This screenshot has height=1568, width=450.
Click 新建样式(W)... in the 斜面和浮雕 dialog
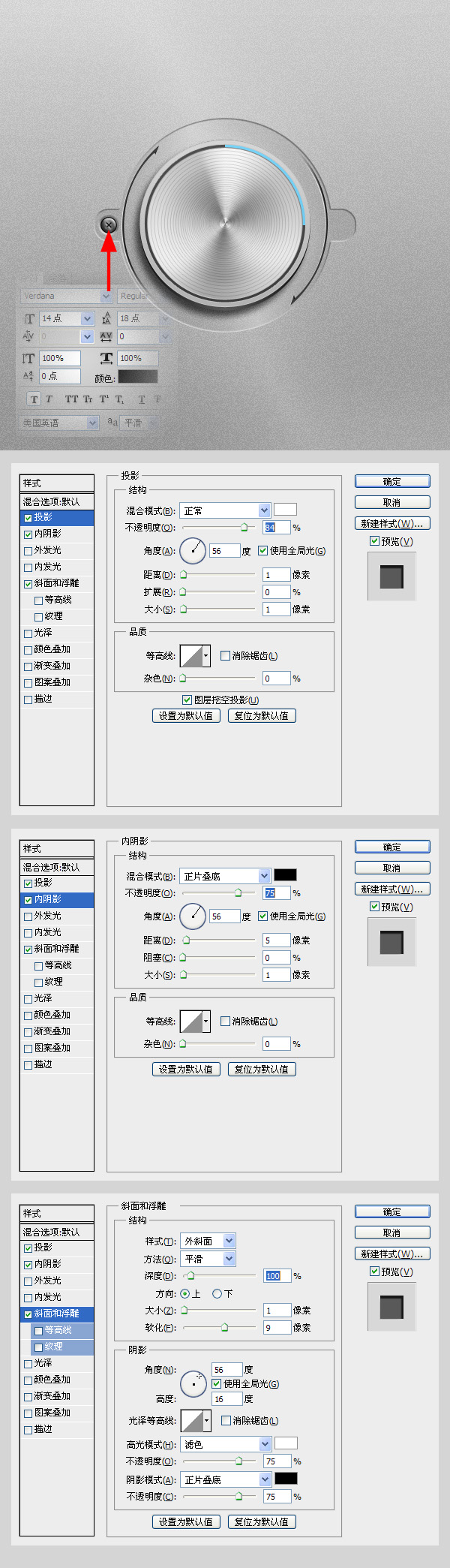pos(392,1253)
